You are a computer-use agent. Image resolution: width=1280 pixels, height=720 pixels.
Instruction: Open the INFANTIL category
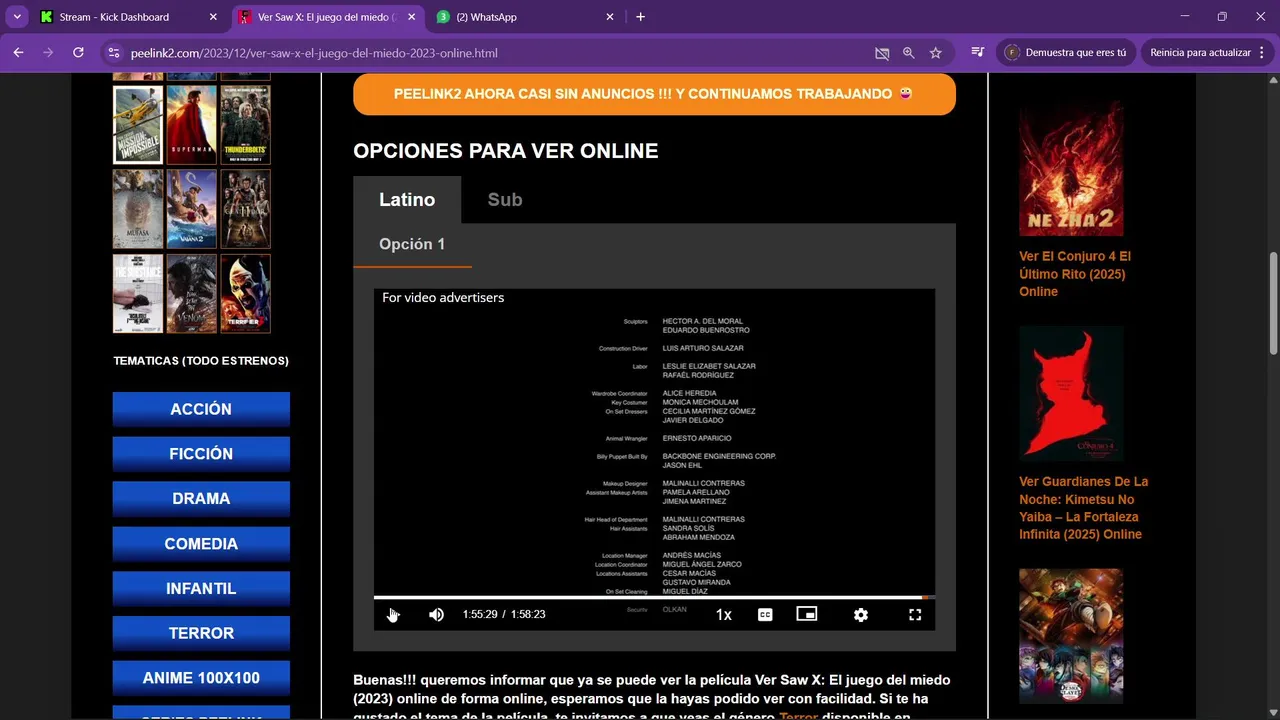(x=201, y=589)
